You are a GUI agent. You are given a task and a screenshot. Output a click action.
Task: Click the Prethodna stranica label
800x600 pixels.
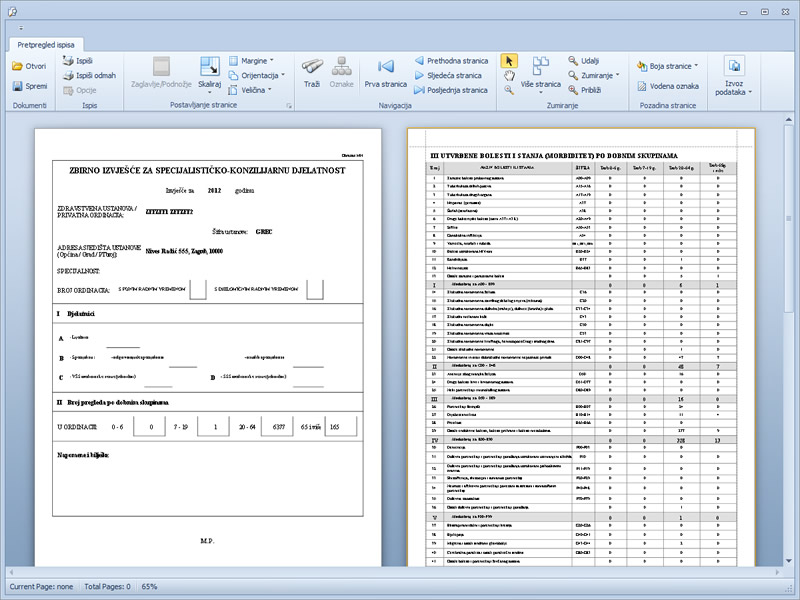pos(458,61)
